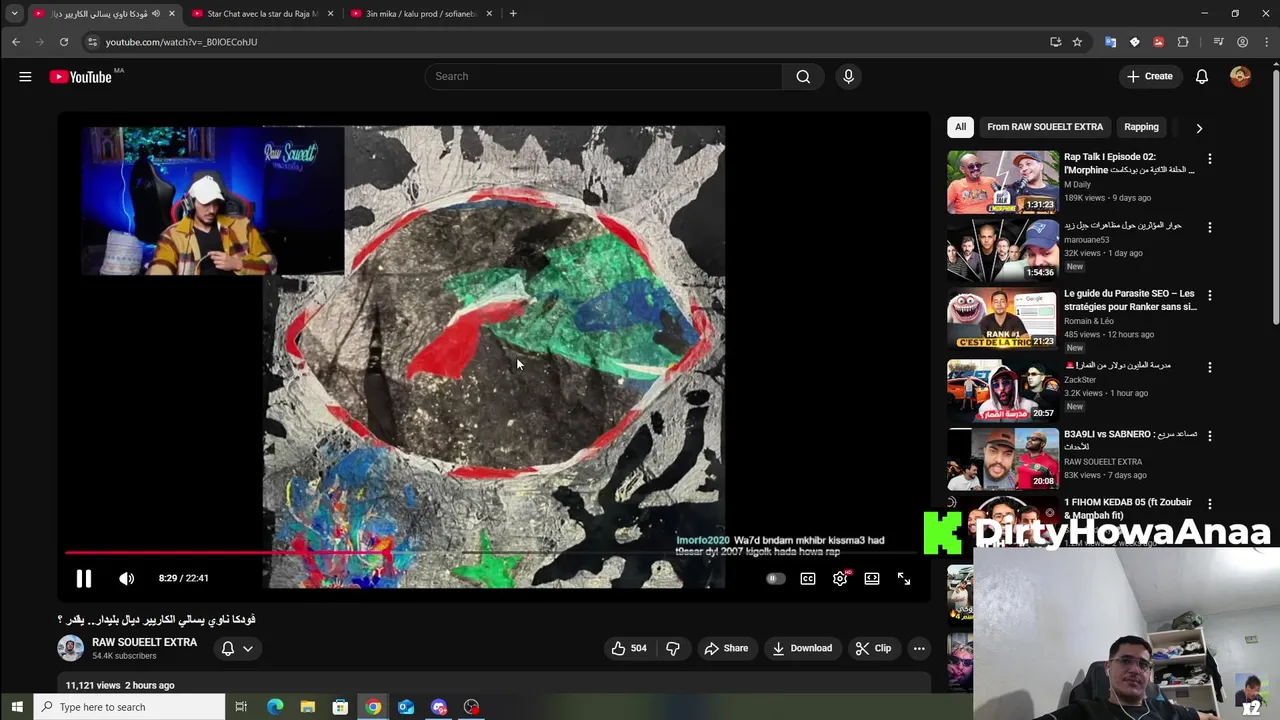Mute audio on the first browser tab
The image size is (1280, 720).
pos(155,14)
